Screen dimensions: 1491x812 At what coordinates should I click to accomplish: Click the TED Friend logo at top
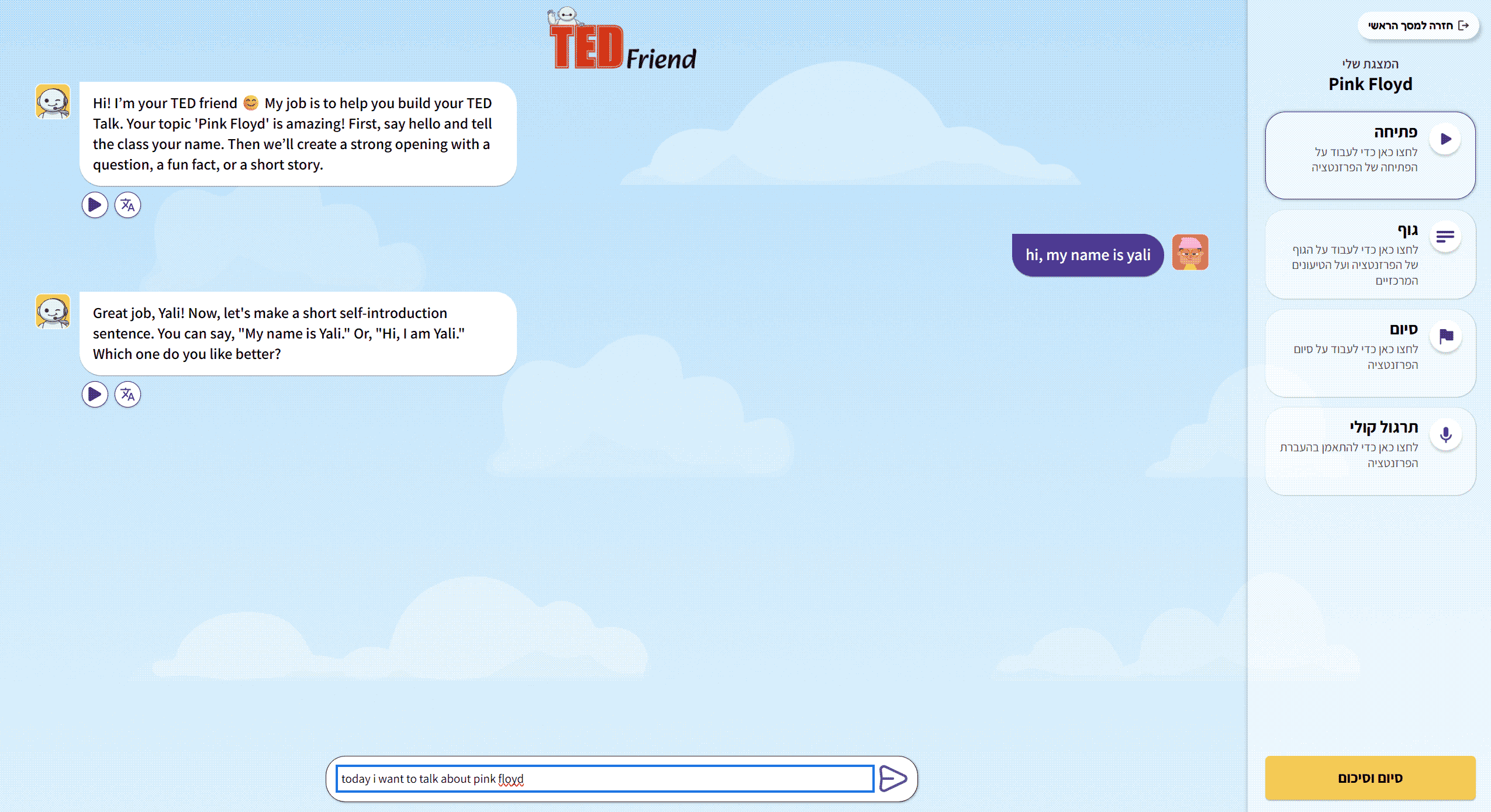[622, 39]
